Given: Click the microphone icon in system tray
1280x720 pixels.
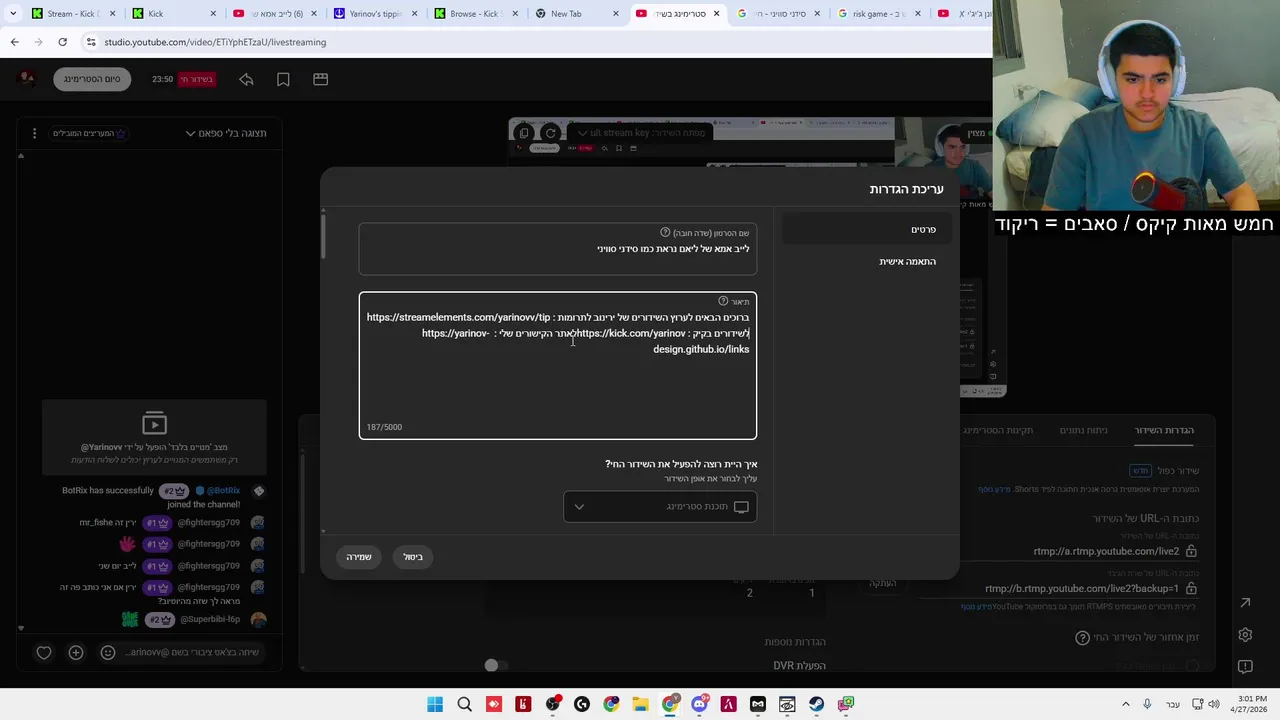Looking at the screenshot, I should coord(1147,704).
